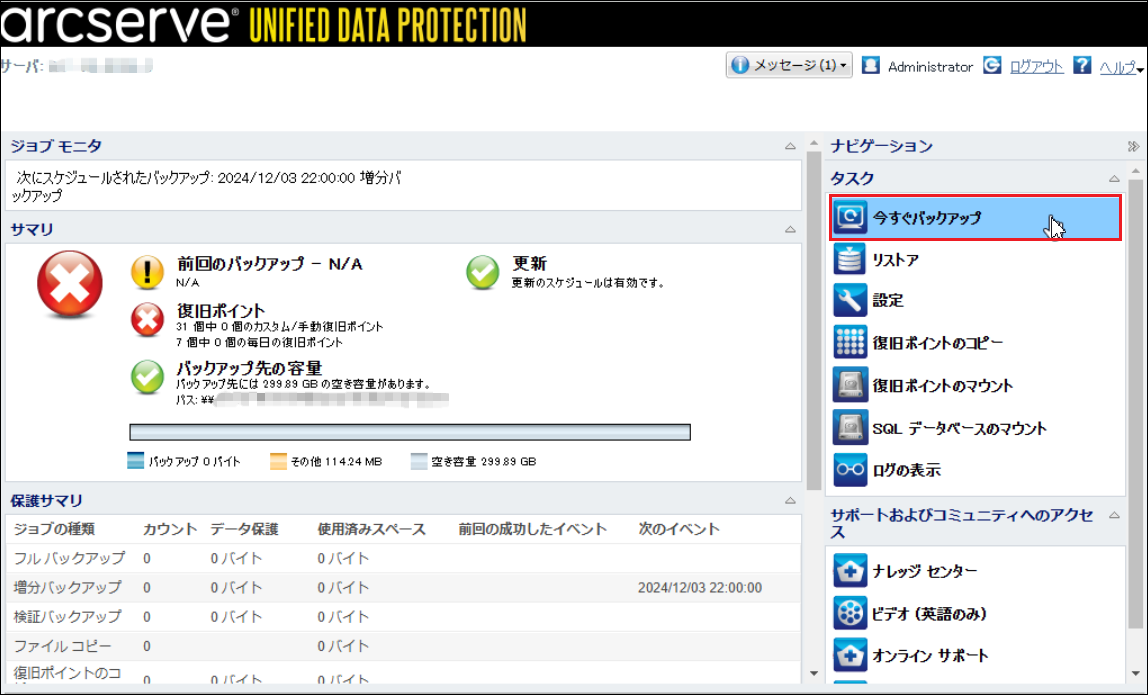
Task: Click the Backup Now (今すぐバックアップ) icon
Action: coord(850,217)
